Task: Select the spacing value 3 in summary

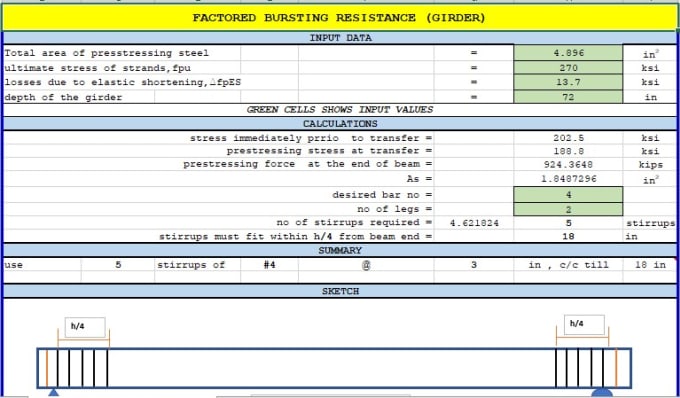Action: (474, 264)
